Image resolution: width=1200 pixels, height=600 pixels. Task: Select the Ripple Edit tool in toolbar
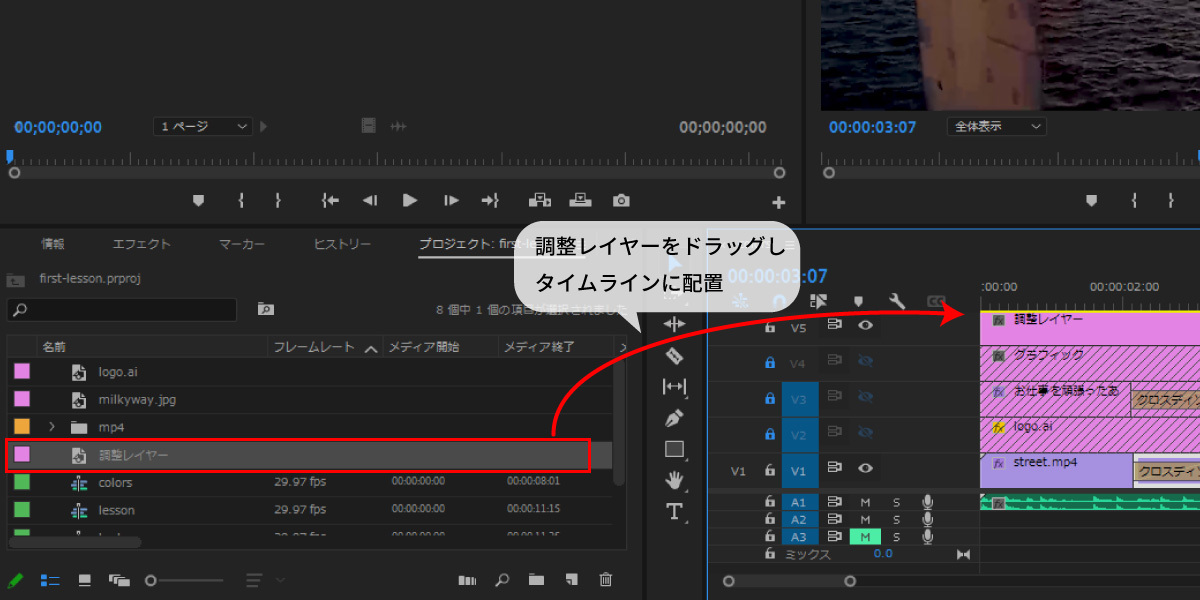[675, 323]
